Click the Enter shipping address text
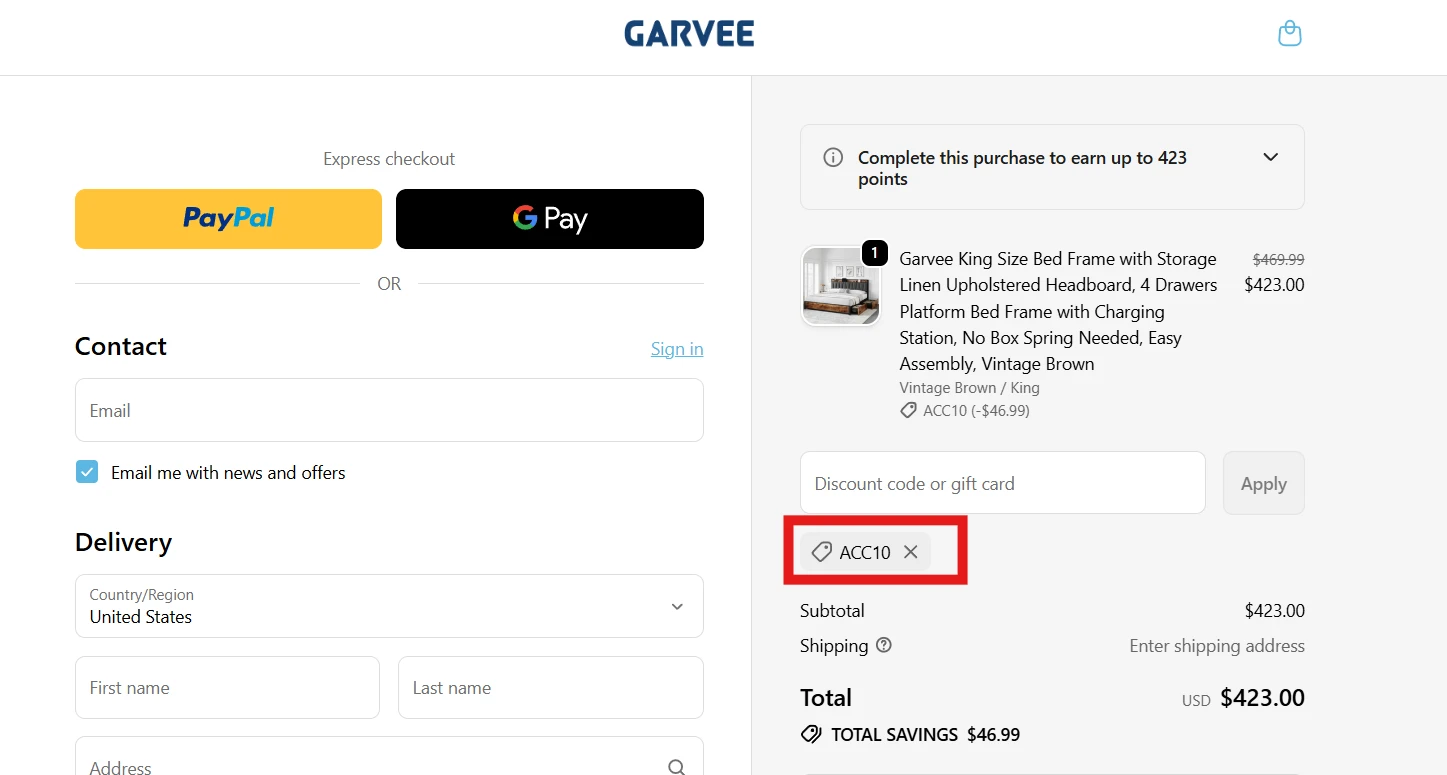 point(1217,646)
